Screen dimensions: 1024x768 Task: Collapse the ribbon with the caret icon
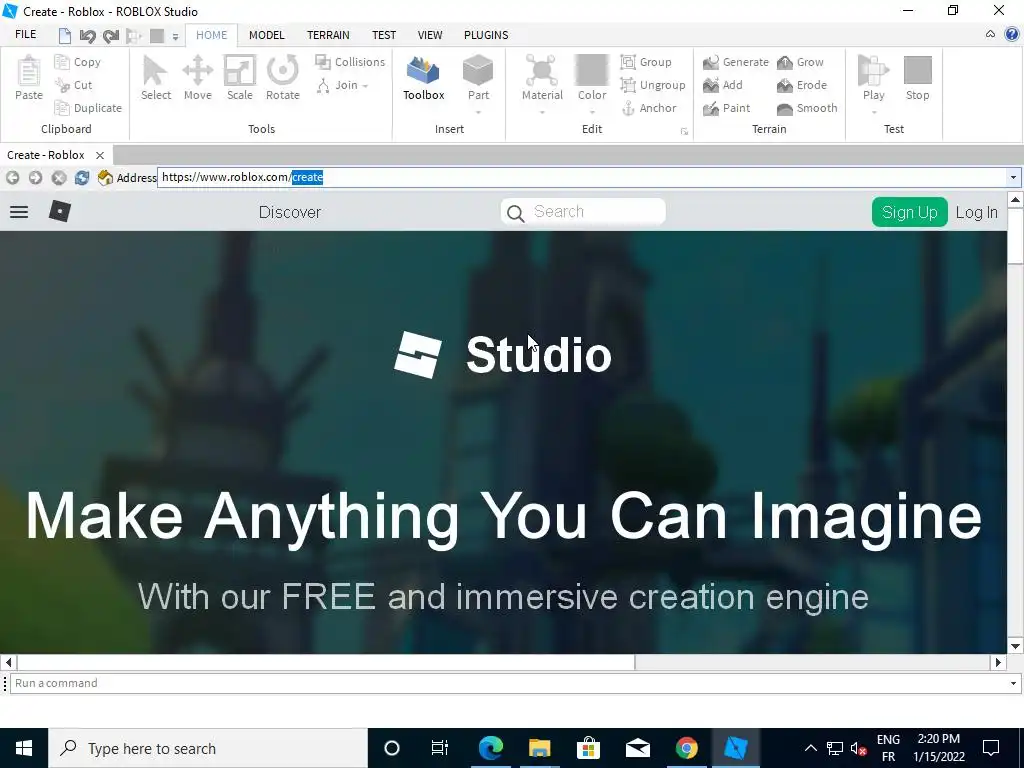tap(990, 35)
